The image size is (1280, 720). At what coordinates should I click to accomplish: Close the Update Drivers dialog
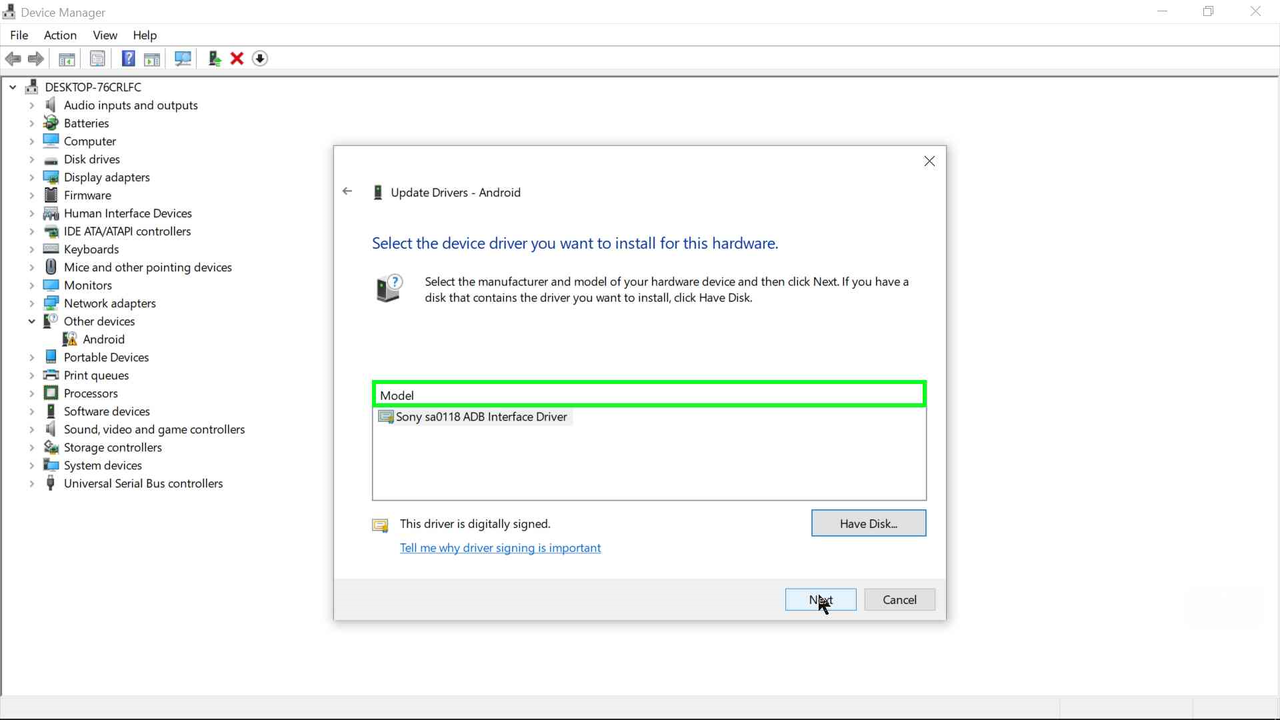click(929, 161)
